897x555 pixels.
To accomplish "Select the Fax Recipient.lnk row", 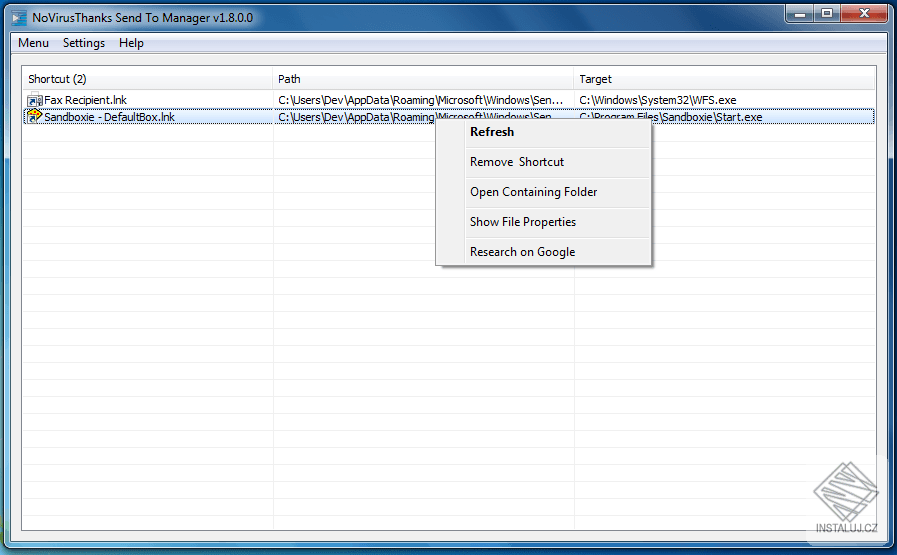I will point(448,100).
